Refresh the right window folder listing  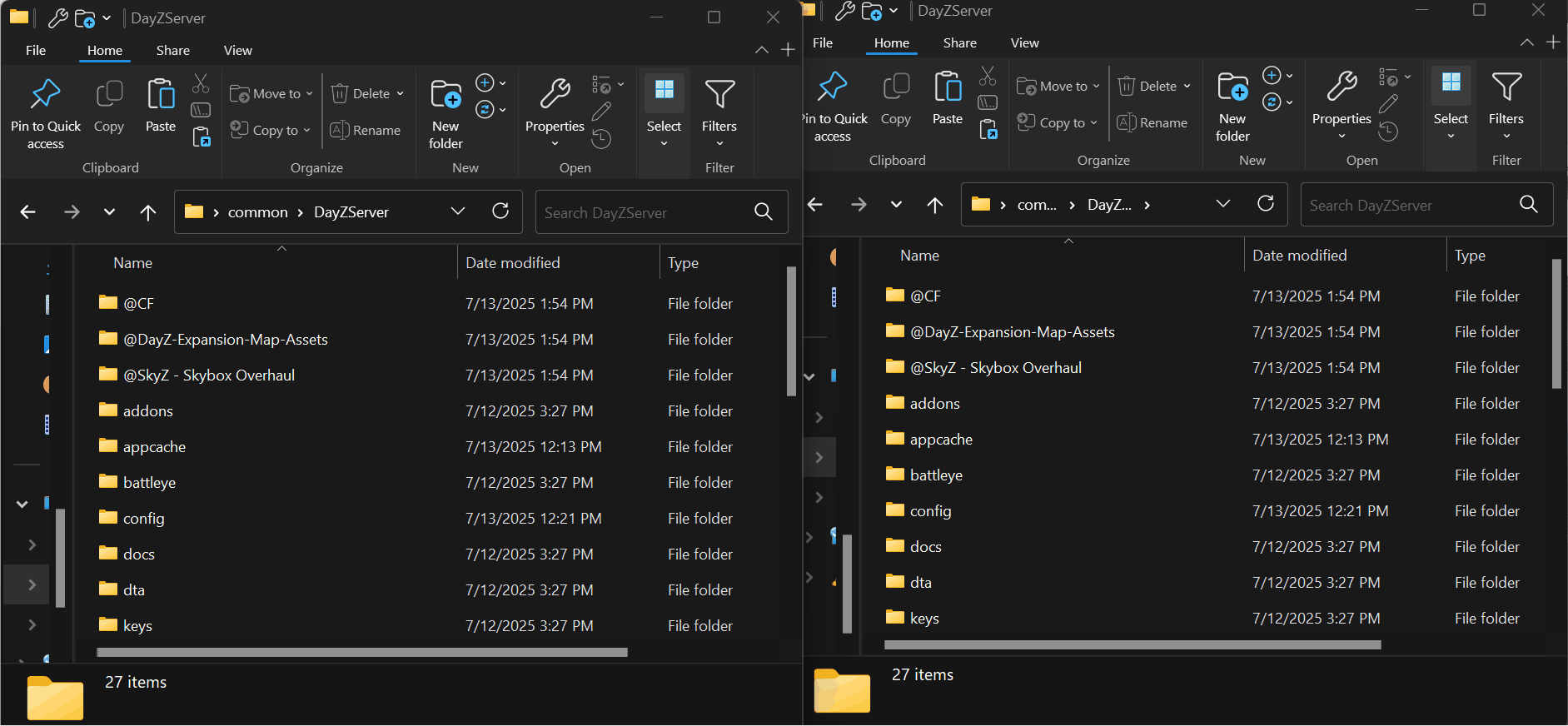click(1265, 204)
